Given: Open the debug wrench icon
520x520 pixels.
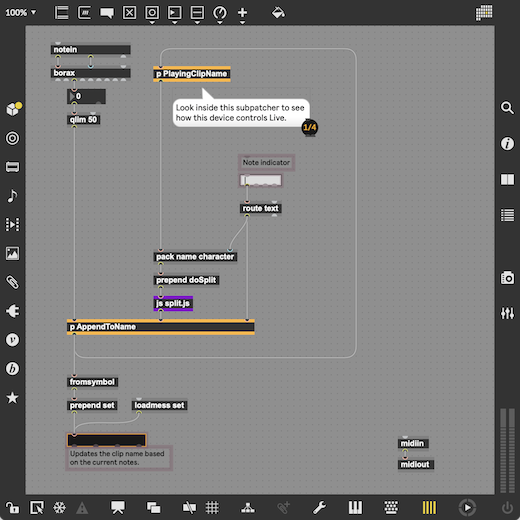Looking at the screenshot, I should 319,507.
